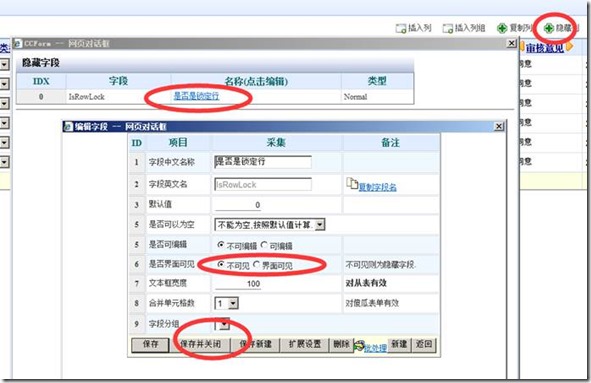Viewport: 591px width, 383px height.
Task: Open the 审核意见 link
Action: 545,48
